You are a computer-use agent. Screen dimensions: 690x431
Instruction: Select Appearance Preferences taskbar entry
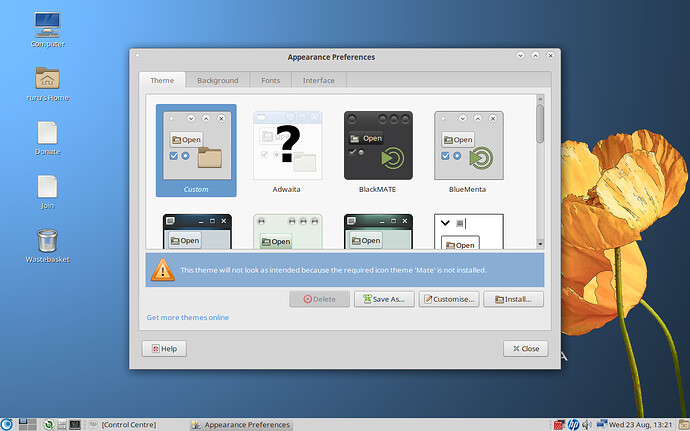coord(241,425)
